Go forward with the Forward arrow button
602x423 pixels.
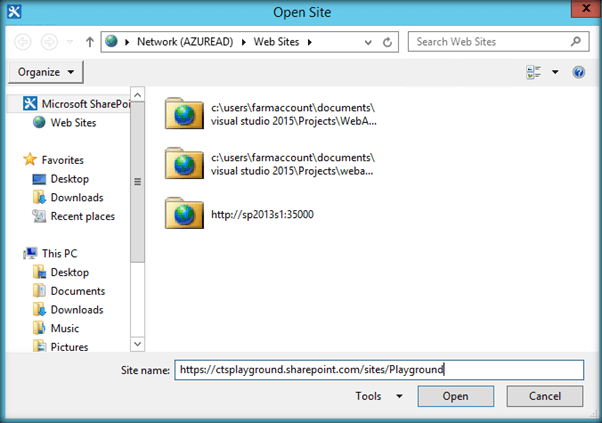coord(49,42)
